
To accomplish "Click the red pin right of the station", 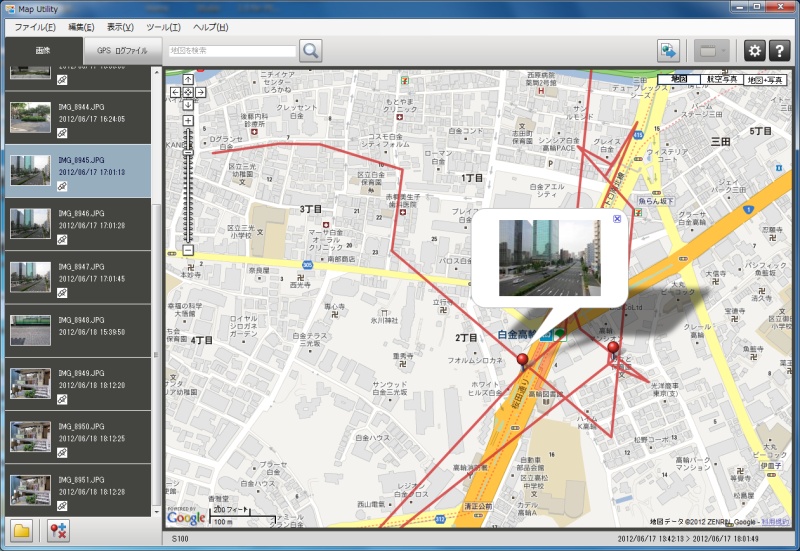I will (613, 349).
